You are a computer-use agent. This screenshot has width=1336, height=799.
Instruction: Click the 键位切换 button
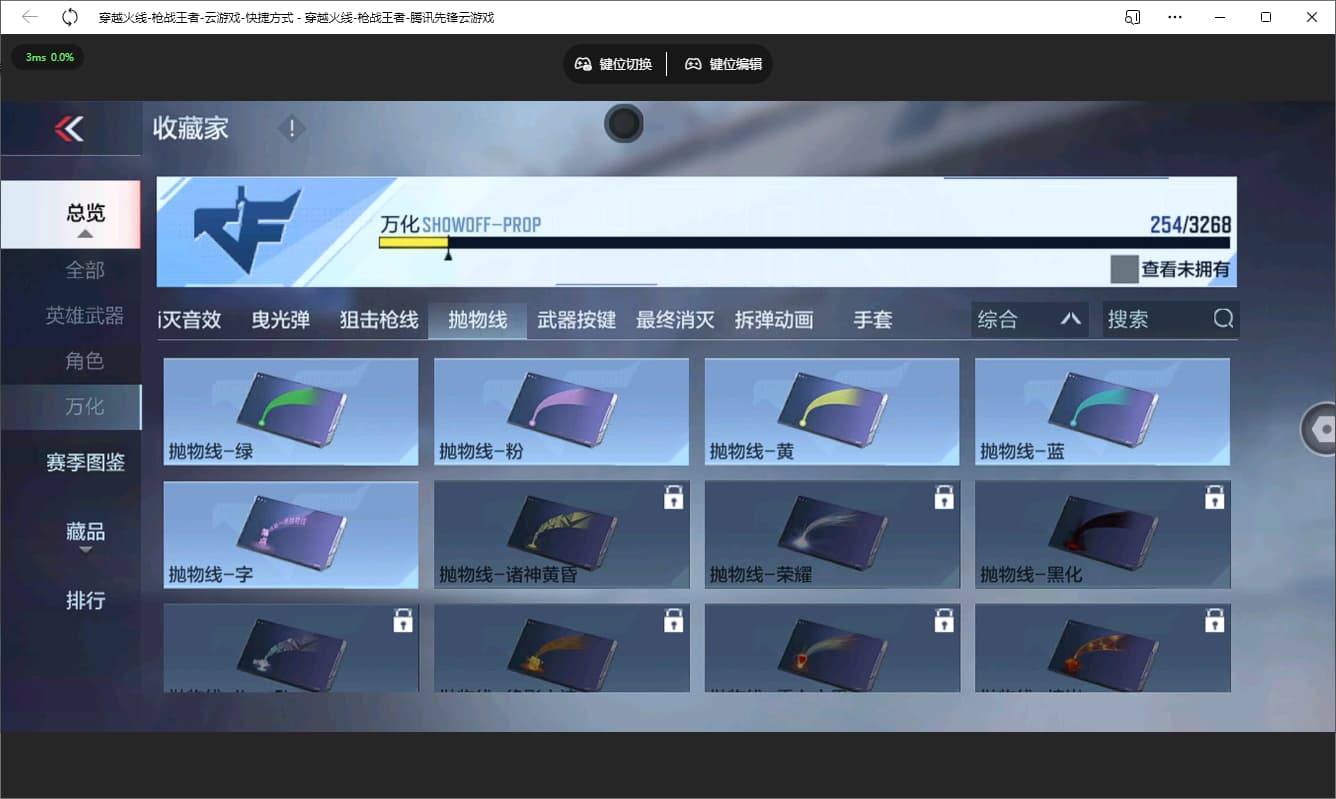[613, 63]
